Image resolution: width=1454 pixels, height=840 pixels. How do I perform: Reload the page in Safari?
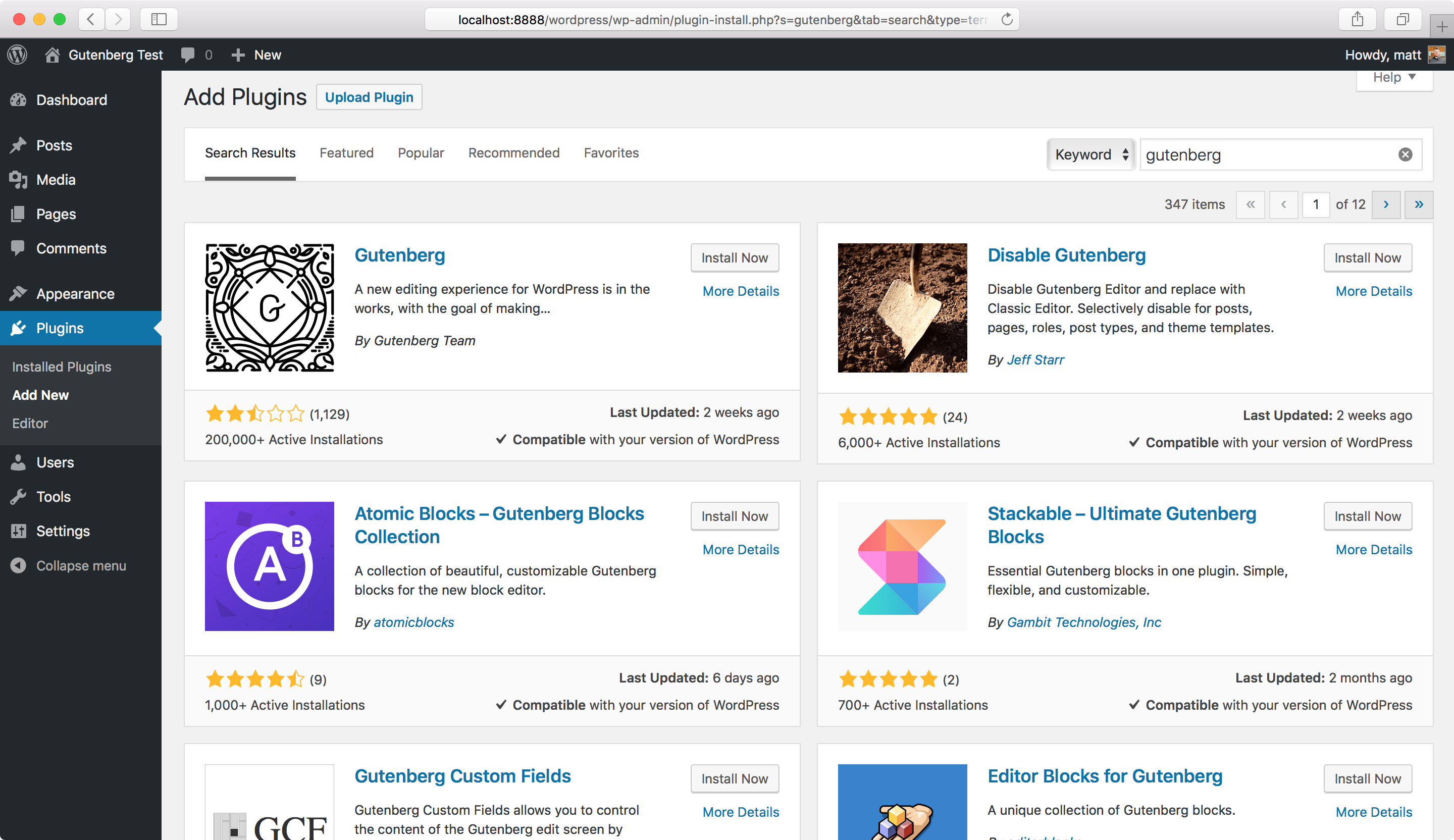(1007, 20)
